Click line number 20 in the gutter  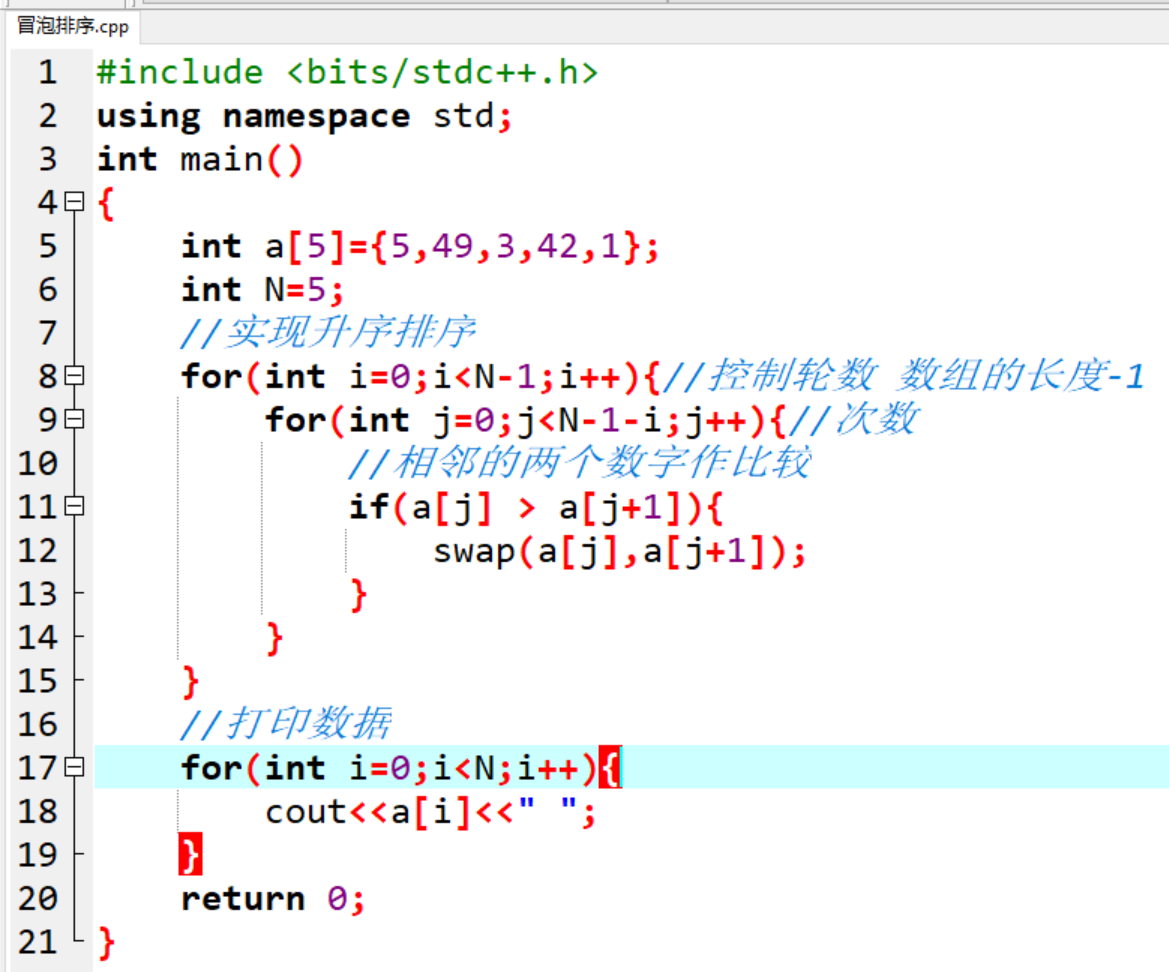click(x=38, y=899)
